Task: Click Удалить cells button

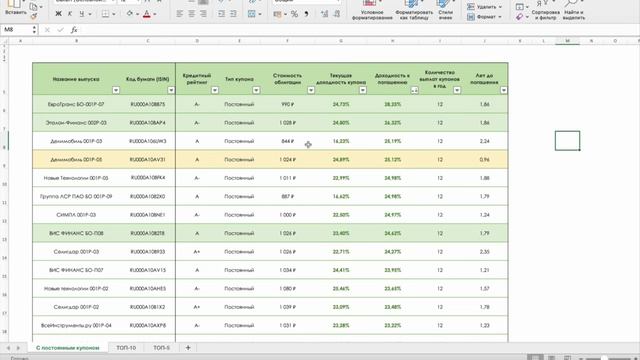Action: 484,7
